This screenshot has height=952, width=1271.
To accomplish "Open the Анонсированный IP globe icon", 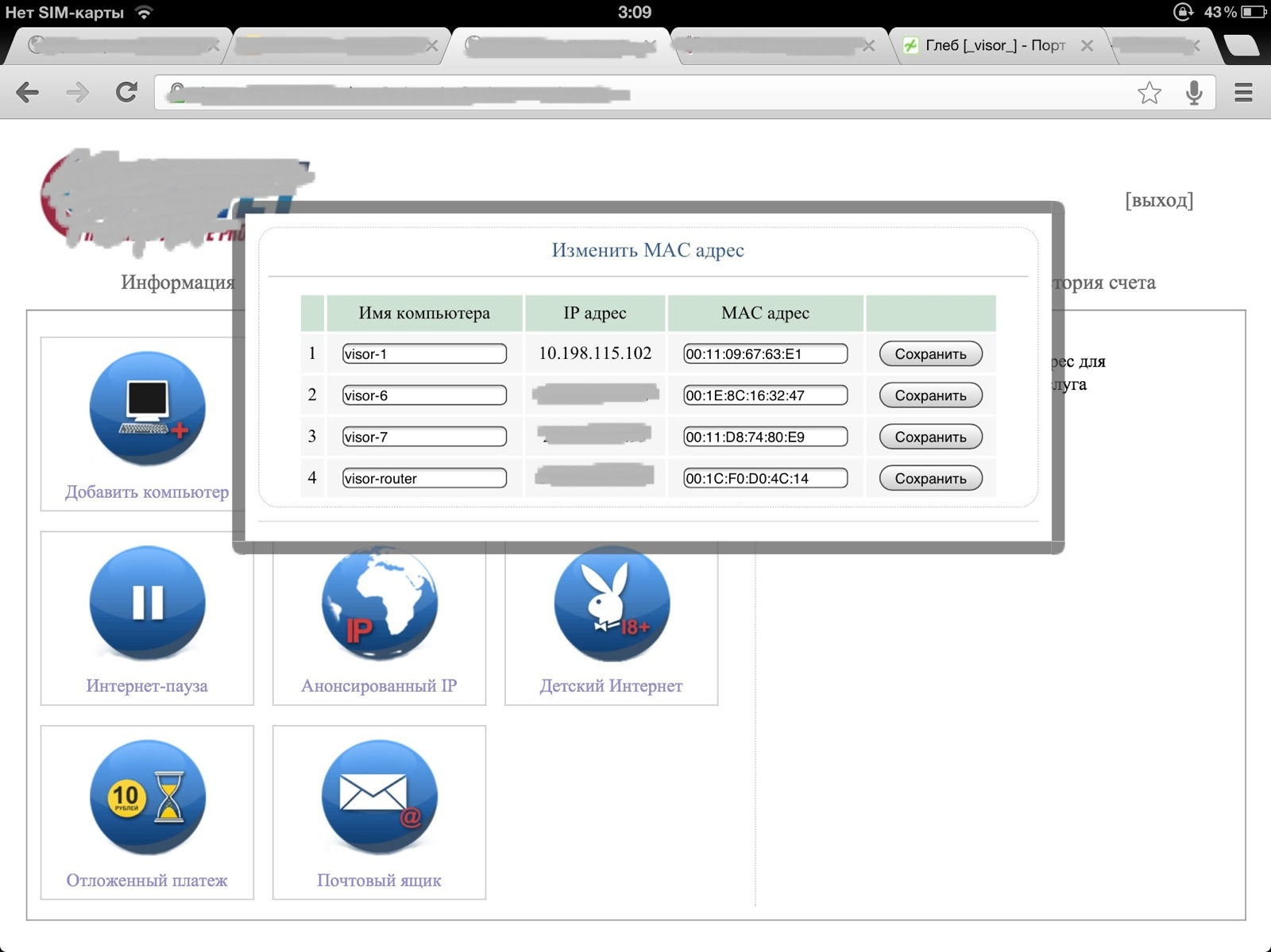I will pyautogui.click(x=379, y=603).
